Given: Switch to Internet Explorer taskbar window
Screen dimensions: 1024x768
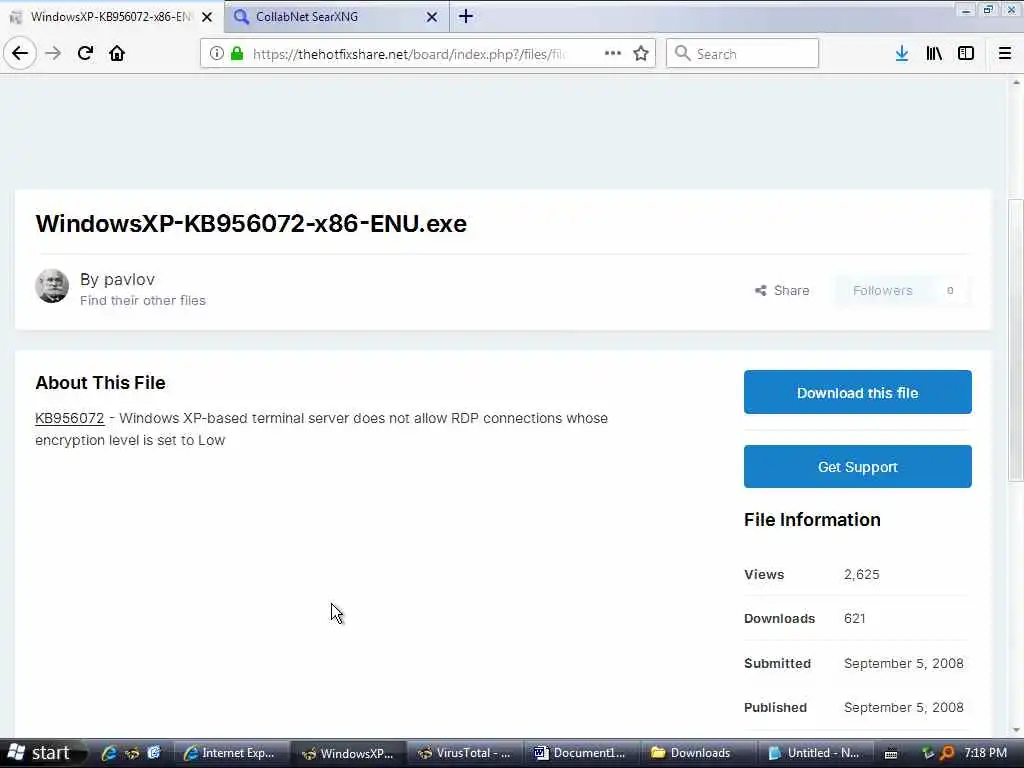Looking at the screenshot, I should (231, 753).
